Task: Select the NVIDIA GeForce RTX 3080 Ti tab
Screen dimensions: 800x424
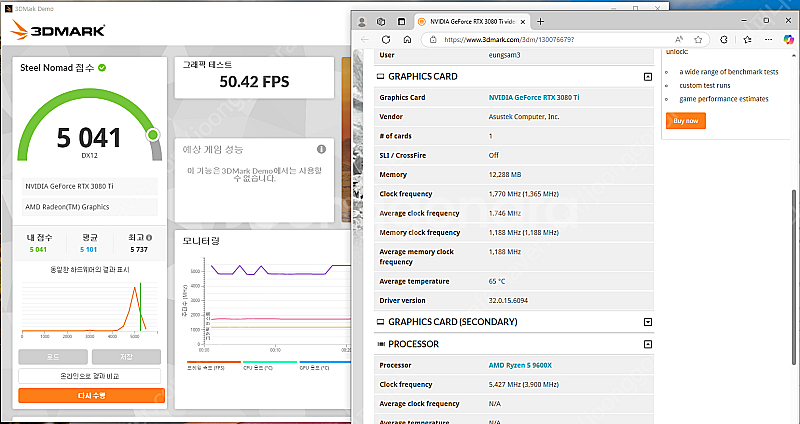Action: click(472, 22)
